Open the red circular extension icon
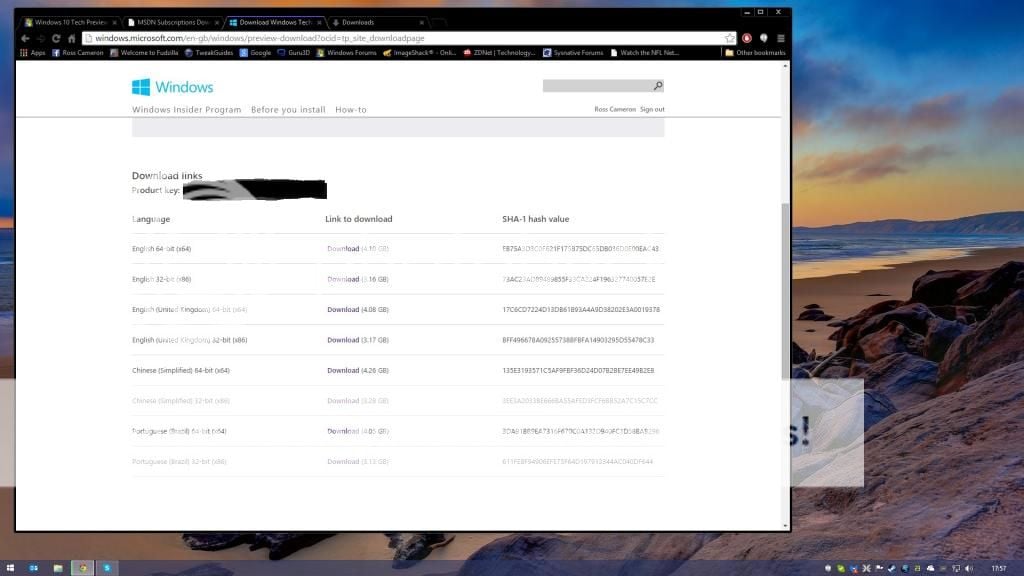Screen dimensions: 1024x576 point(747,39)
